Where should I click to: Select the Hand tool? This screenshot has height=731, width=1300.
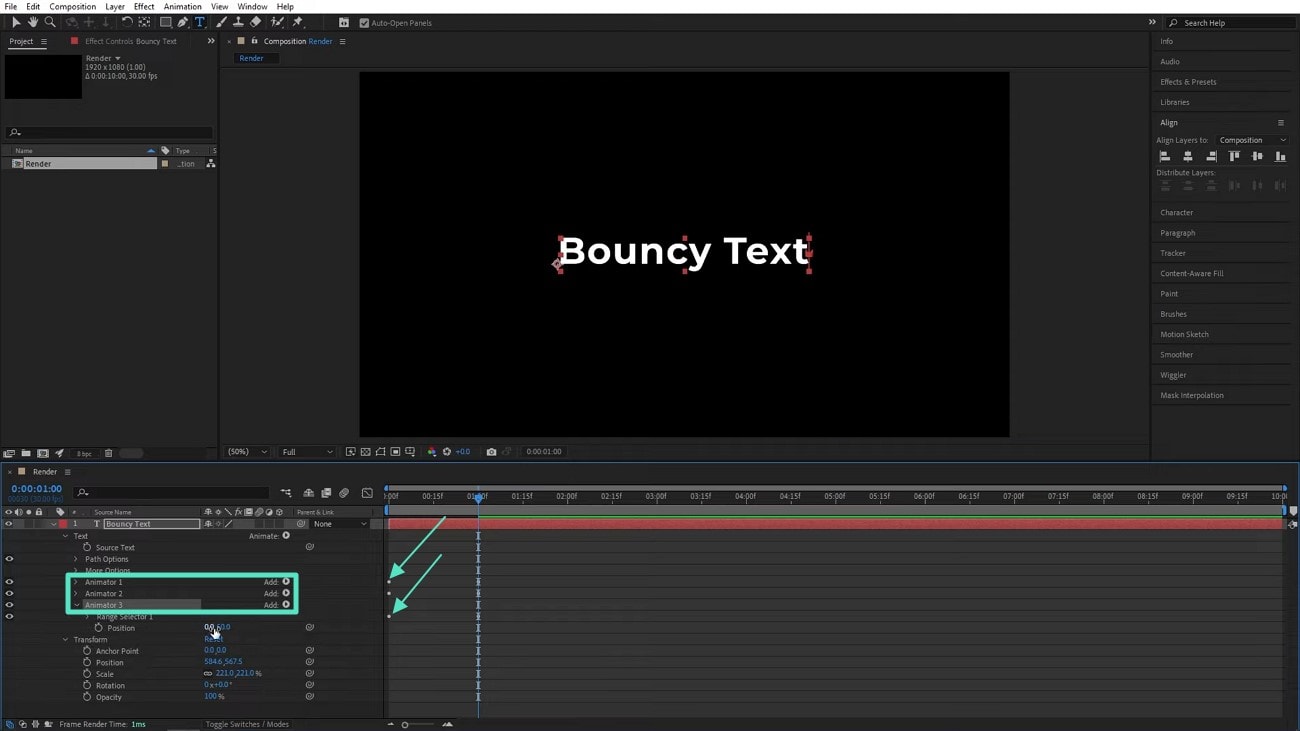point(33,22)
